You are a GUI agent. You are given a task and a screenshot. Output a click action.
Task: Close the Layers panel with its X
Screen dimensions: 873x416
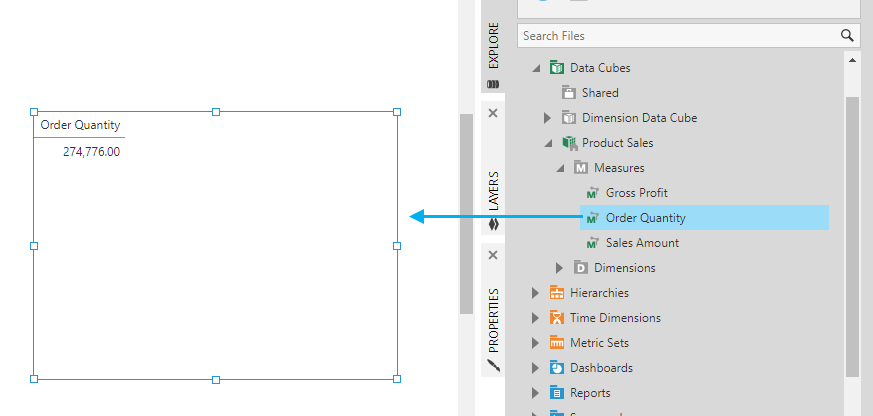coord(493,114)
